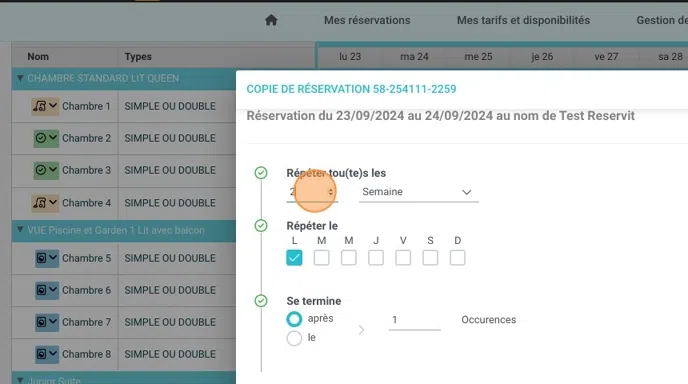Select the 'après' radio button
688x384 pixels.
click(294, 319)
